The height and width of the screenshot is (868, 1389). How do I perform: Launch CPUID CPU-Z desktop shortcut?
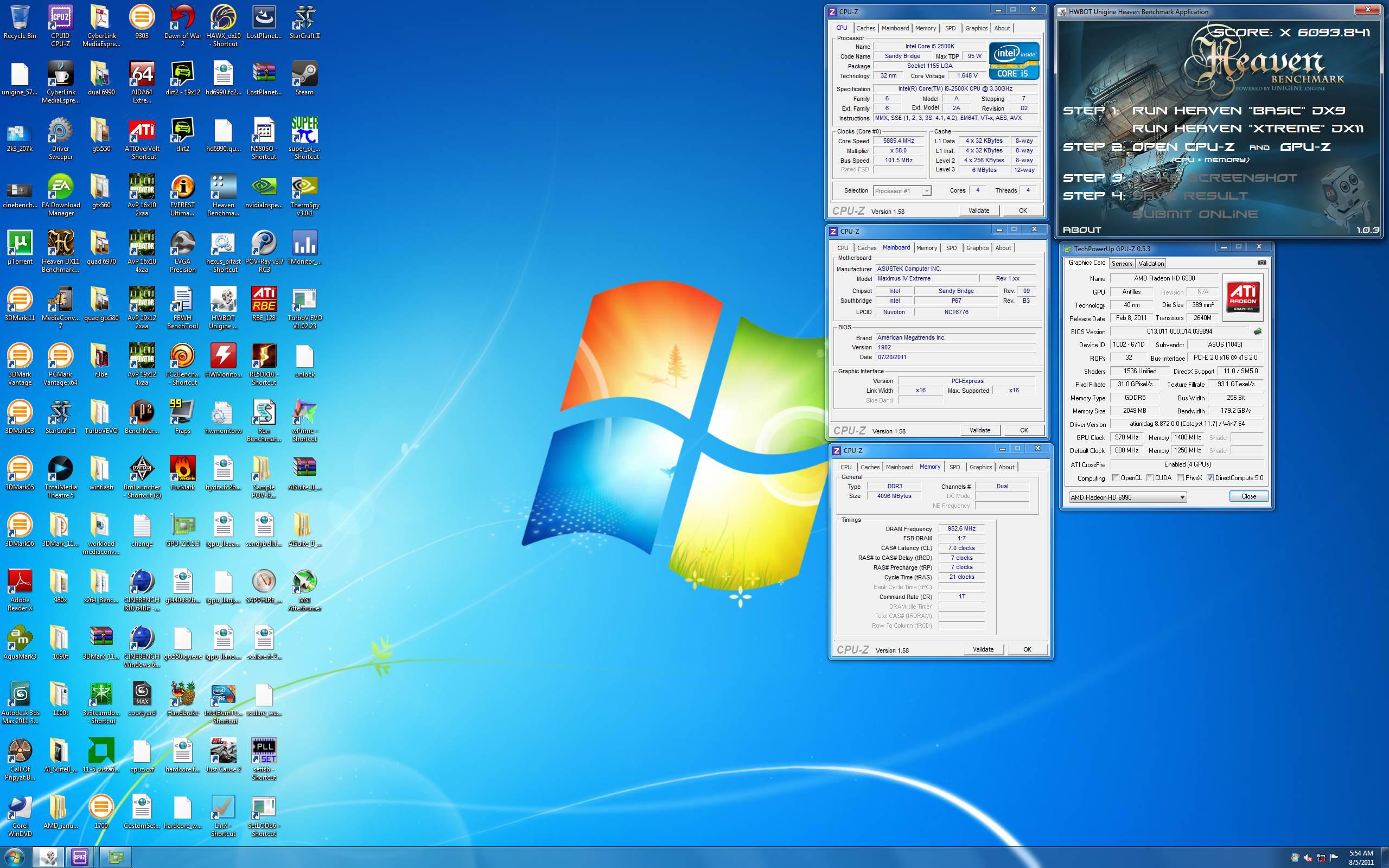click(x=60, y=26)
